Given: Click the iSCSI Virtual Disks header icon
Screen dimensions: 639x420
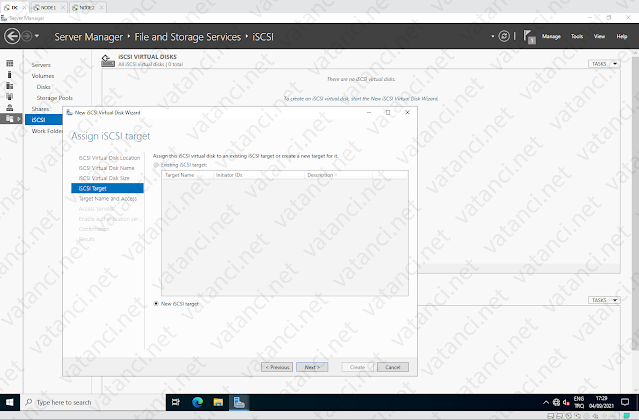Looking at the screenshot, I should [108, 61].
